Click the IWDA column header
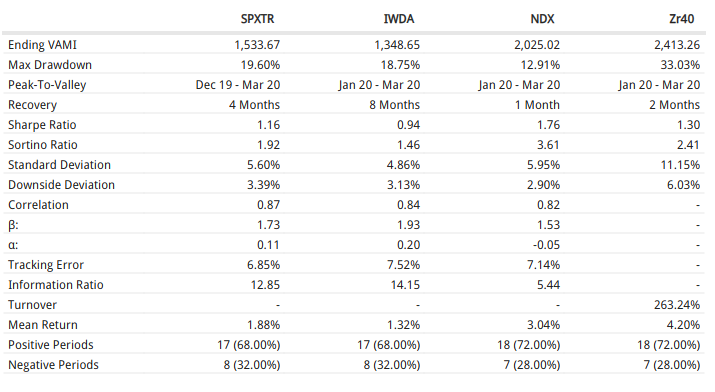Image resolution: width=715 pixels, height=392 pixels. click(399, 19)
